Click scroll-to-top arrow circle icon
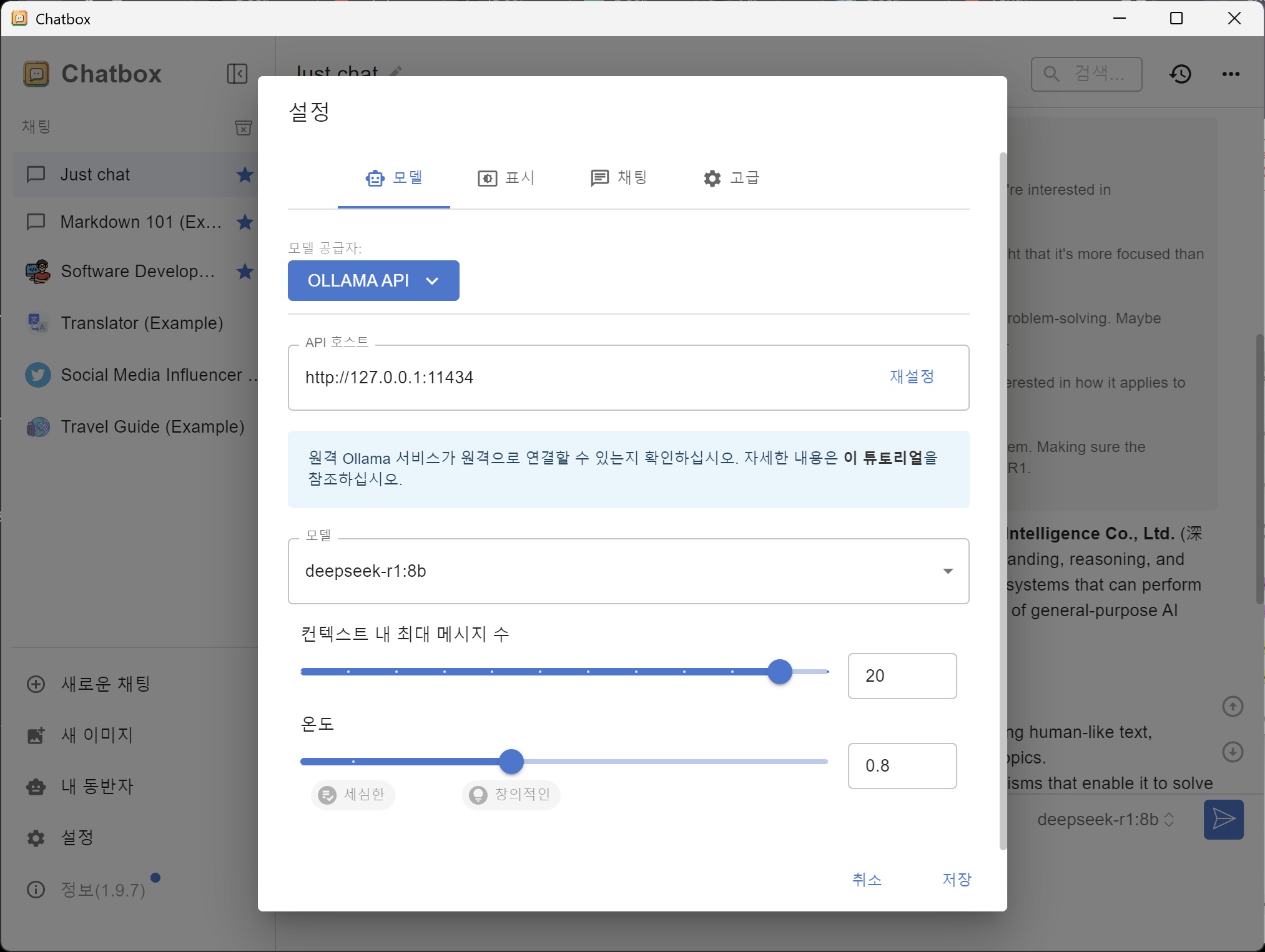Screen dimensions: 1265x952 pyautogui.click(x=1232, y=707)
